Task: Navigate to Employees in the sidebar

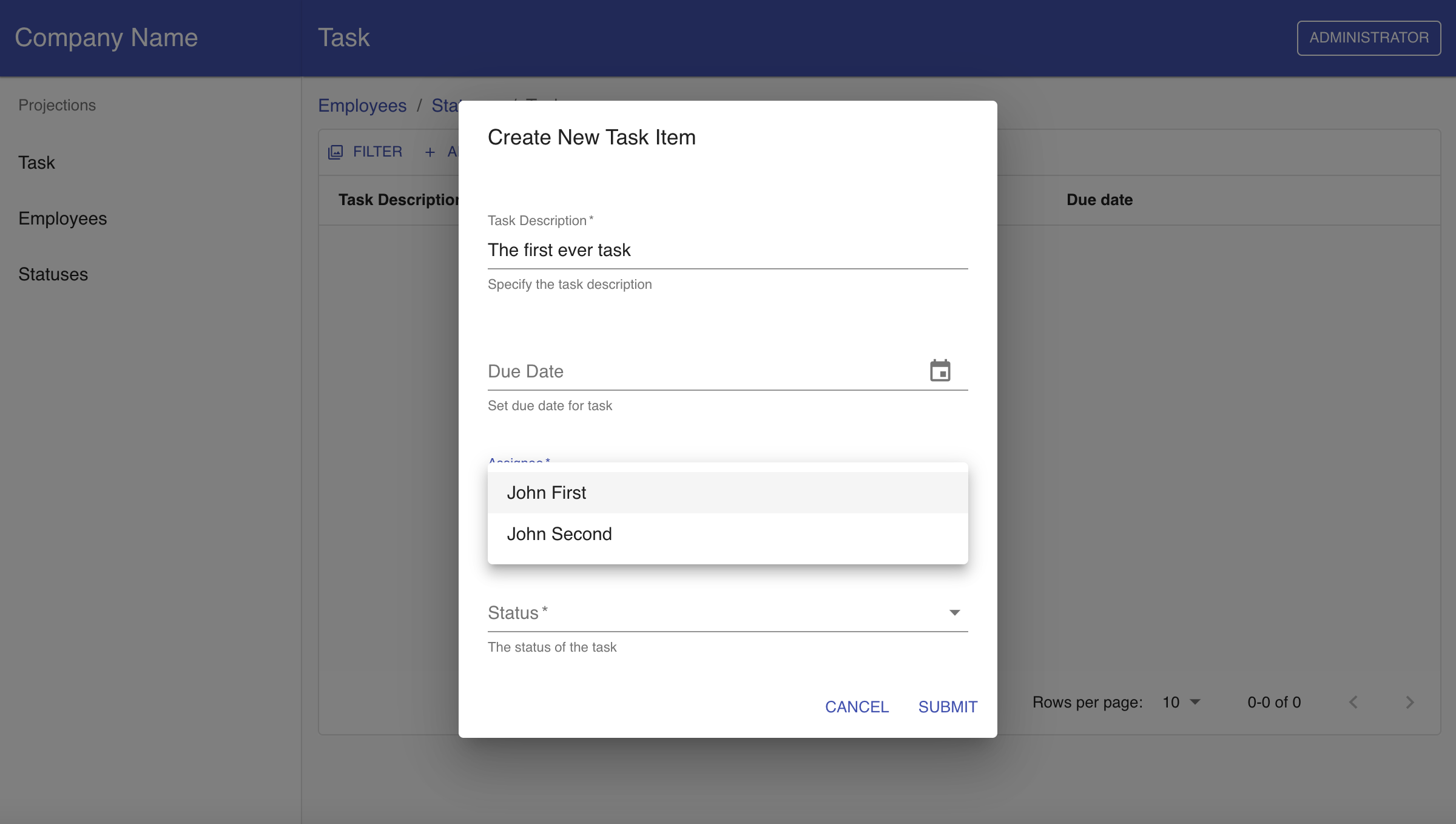Action: coord(62,218)
